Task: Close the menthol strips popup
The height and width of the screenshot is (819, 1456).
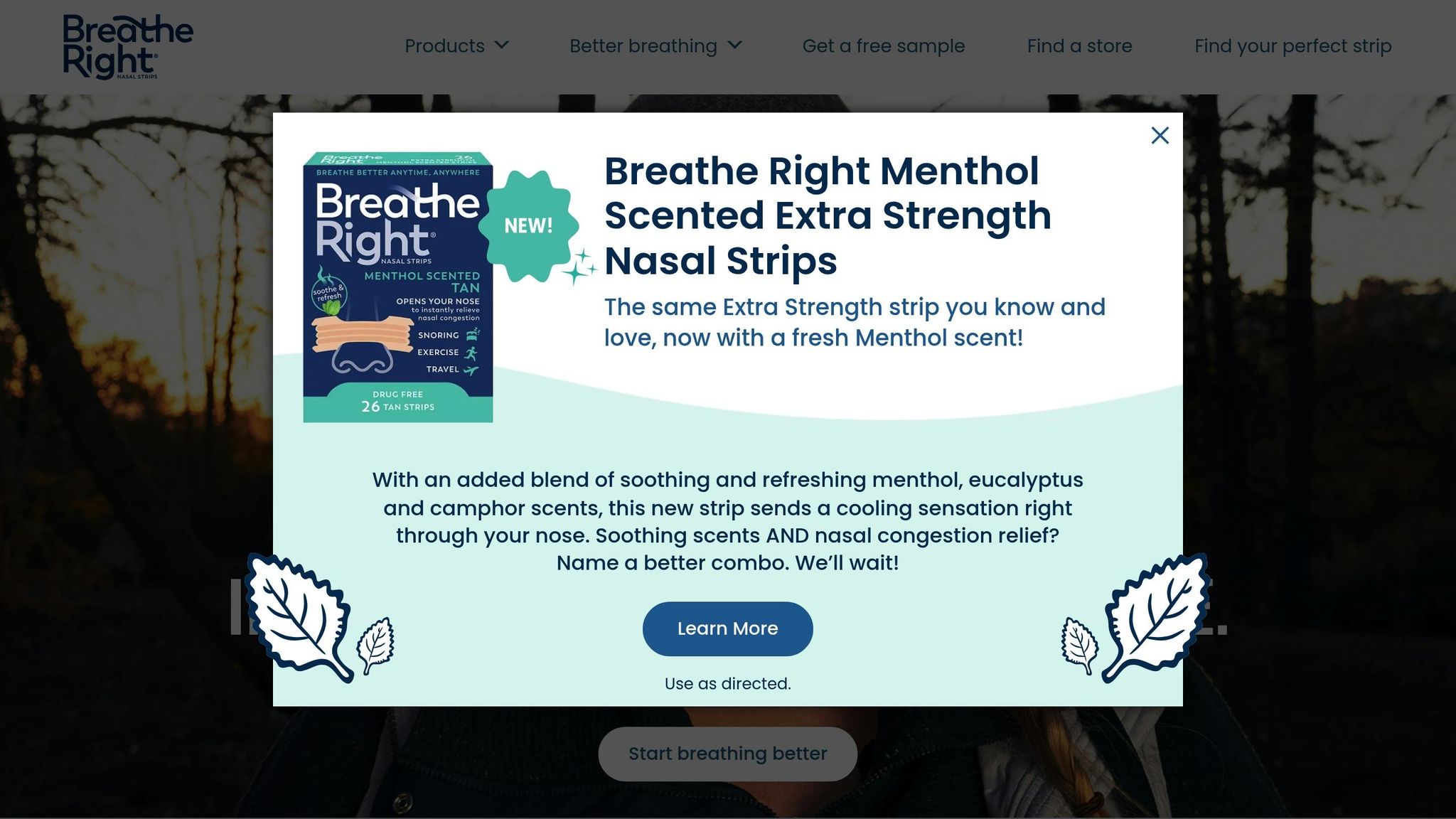Action: pyautogui.click(x=1160, y=135)
